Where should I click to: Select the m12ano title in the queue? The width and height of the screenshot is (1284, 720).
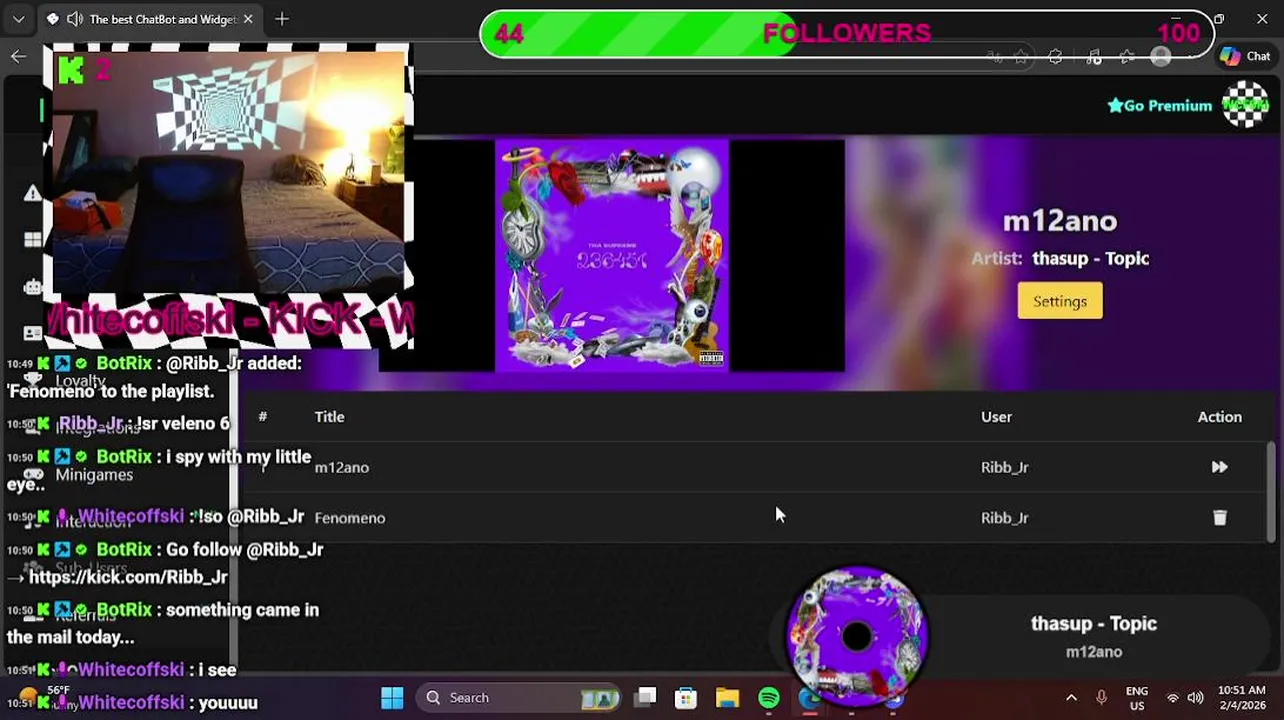[x=342, y=467]
